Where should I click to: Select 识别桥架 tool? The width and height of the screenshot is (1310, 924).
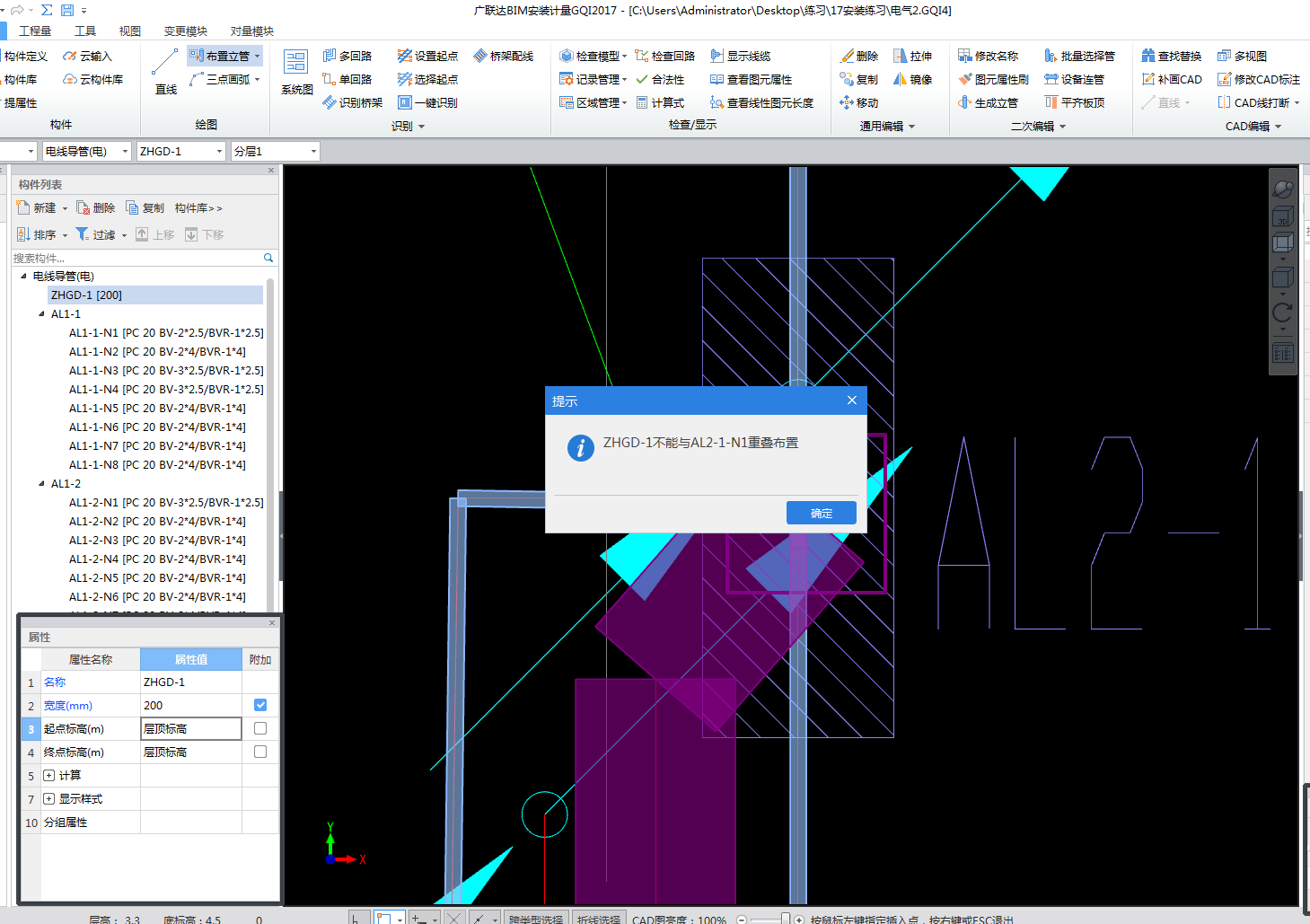point(352,102)
